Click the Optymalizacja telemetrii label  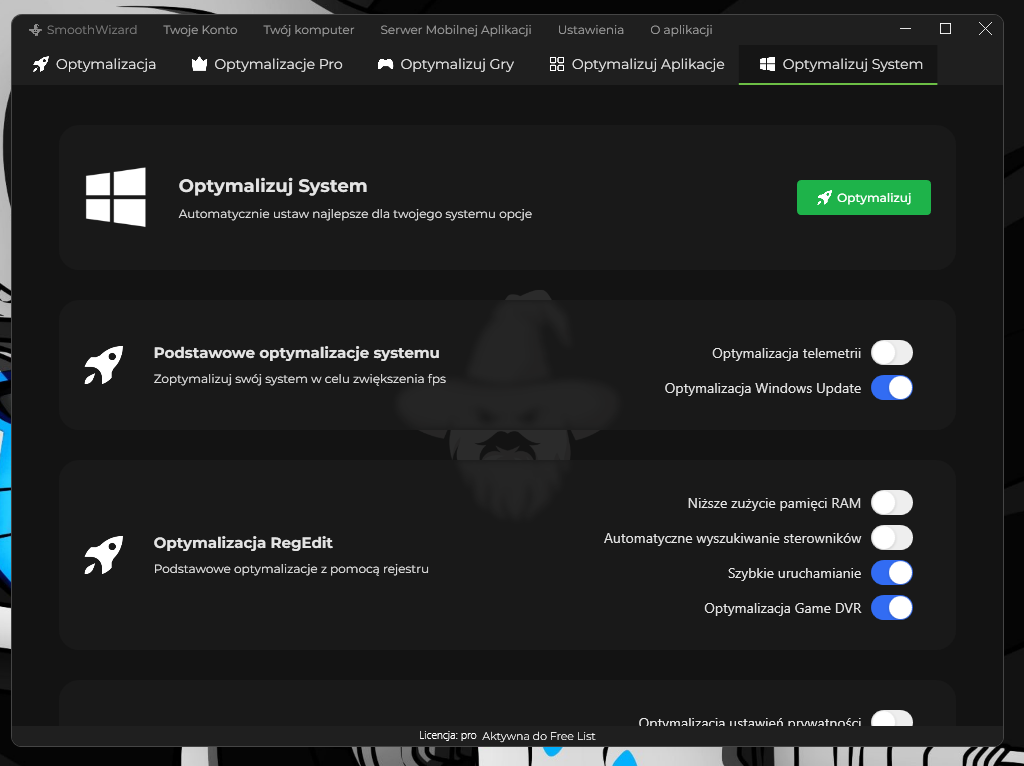(786, 353)
